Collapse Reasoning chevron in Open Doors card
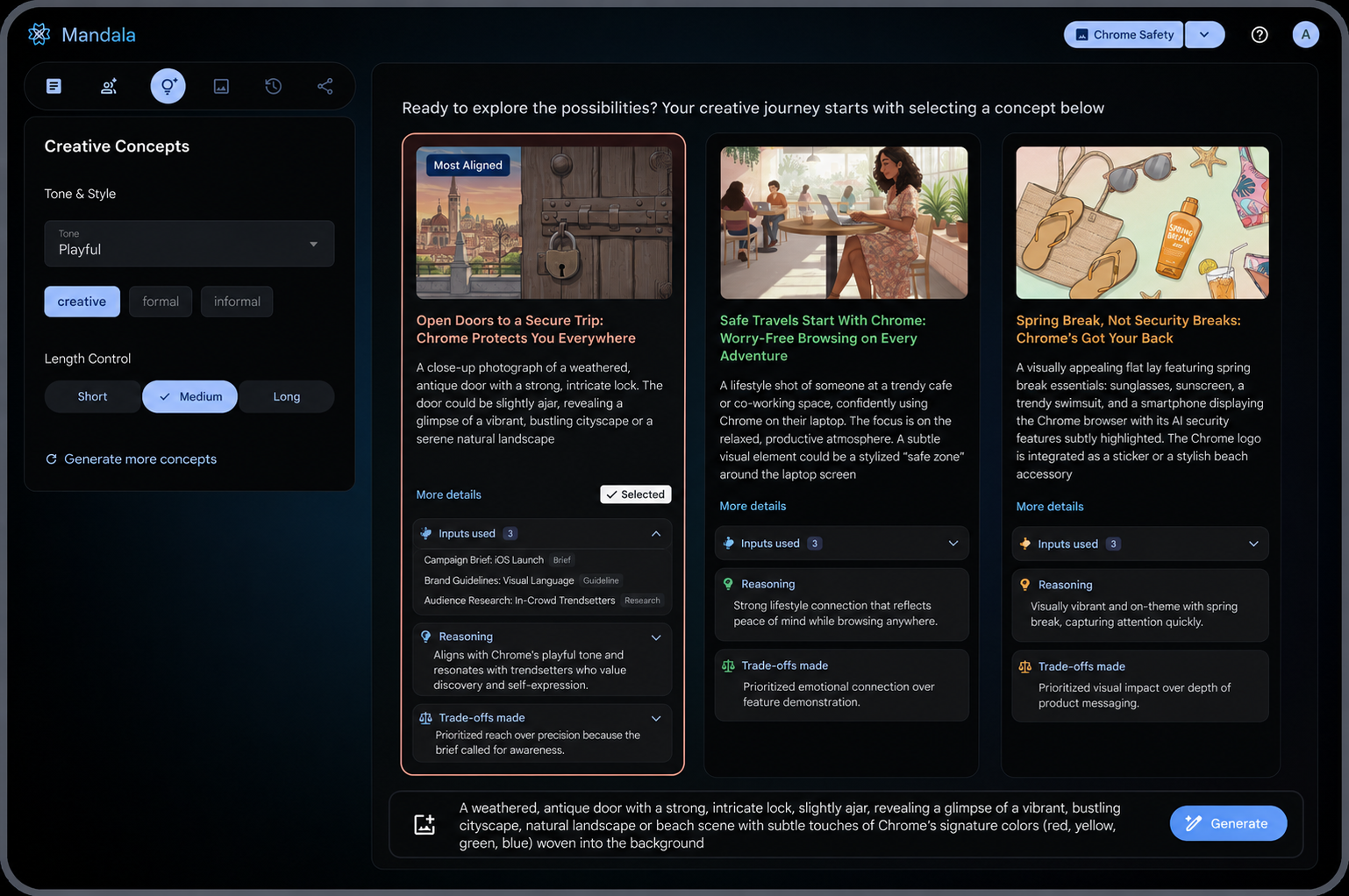This screenshot has height=896, width=1349. (x=656, y=637)
